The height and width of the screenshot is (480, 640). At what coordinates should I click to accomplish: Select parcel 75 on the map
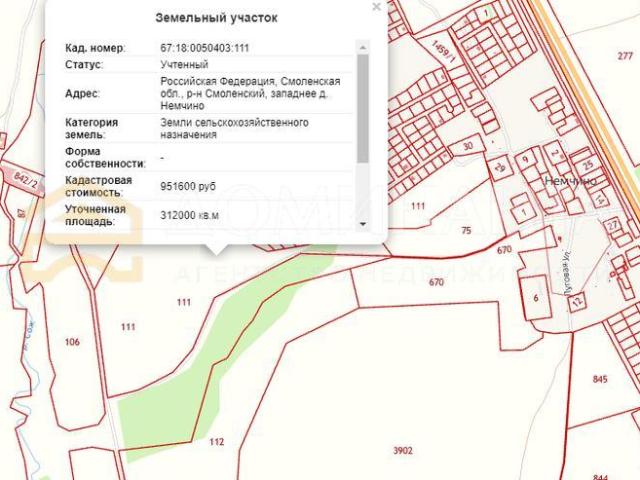(x=466, y=231)
